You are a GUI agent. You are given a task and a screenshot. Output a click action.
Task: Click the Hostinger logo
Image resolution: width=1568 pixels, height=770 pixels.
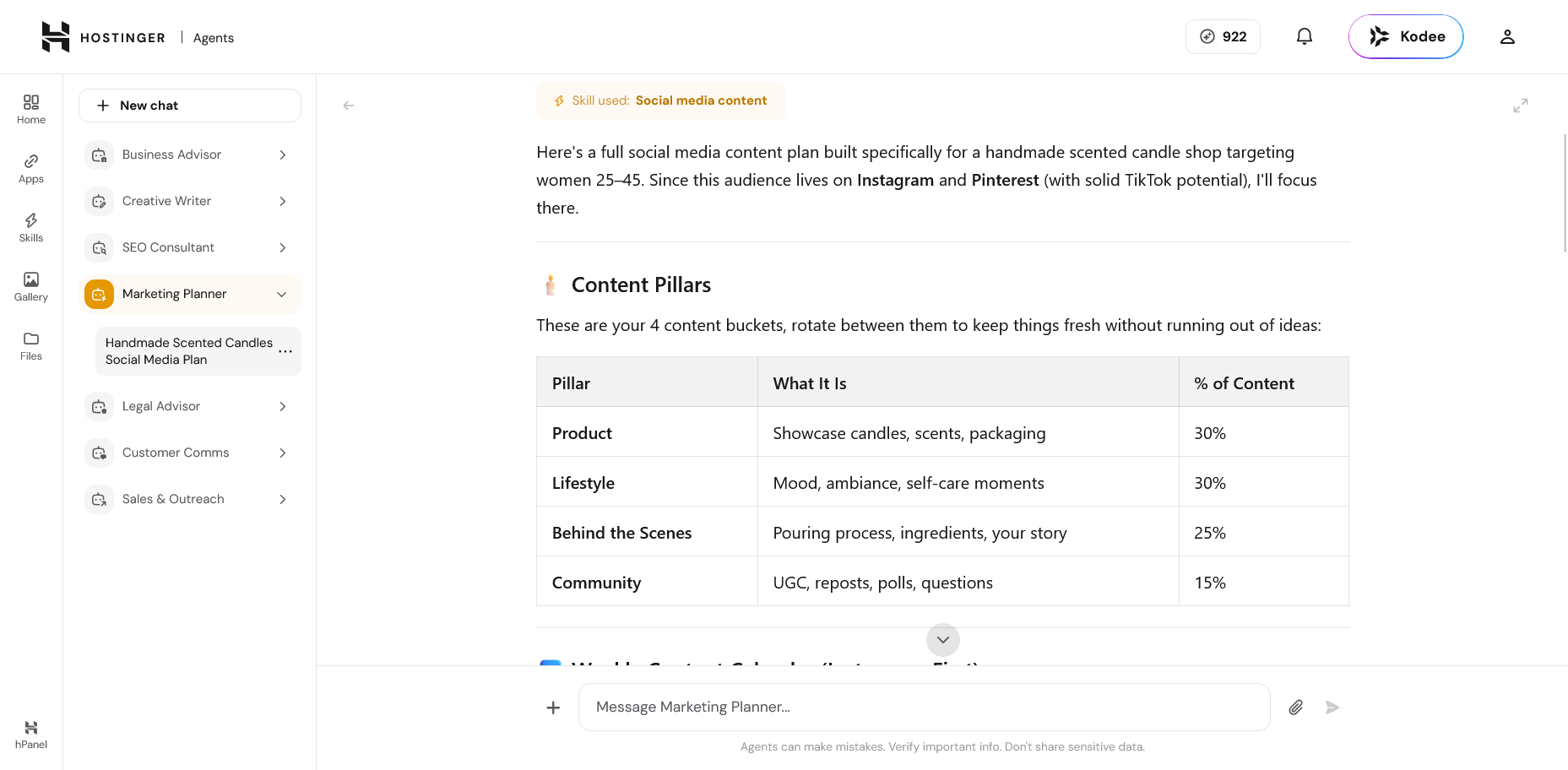(103, 37)
